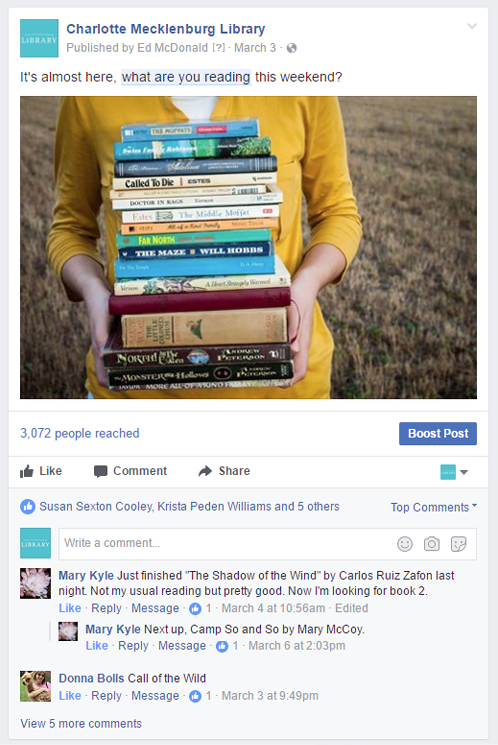
Task: Open the emoji picker in the comment box
Action: 405,544
